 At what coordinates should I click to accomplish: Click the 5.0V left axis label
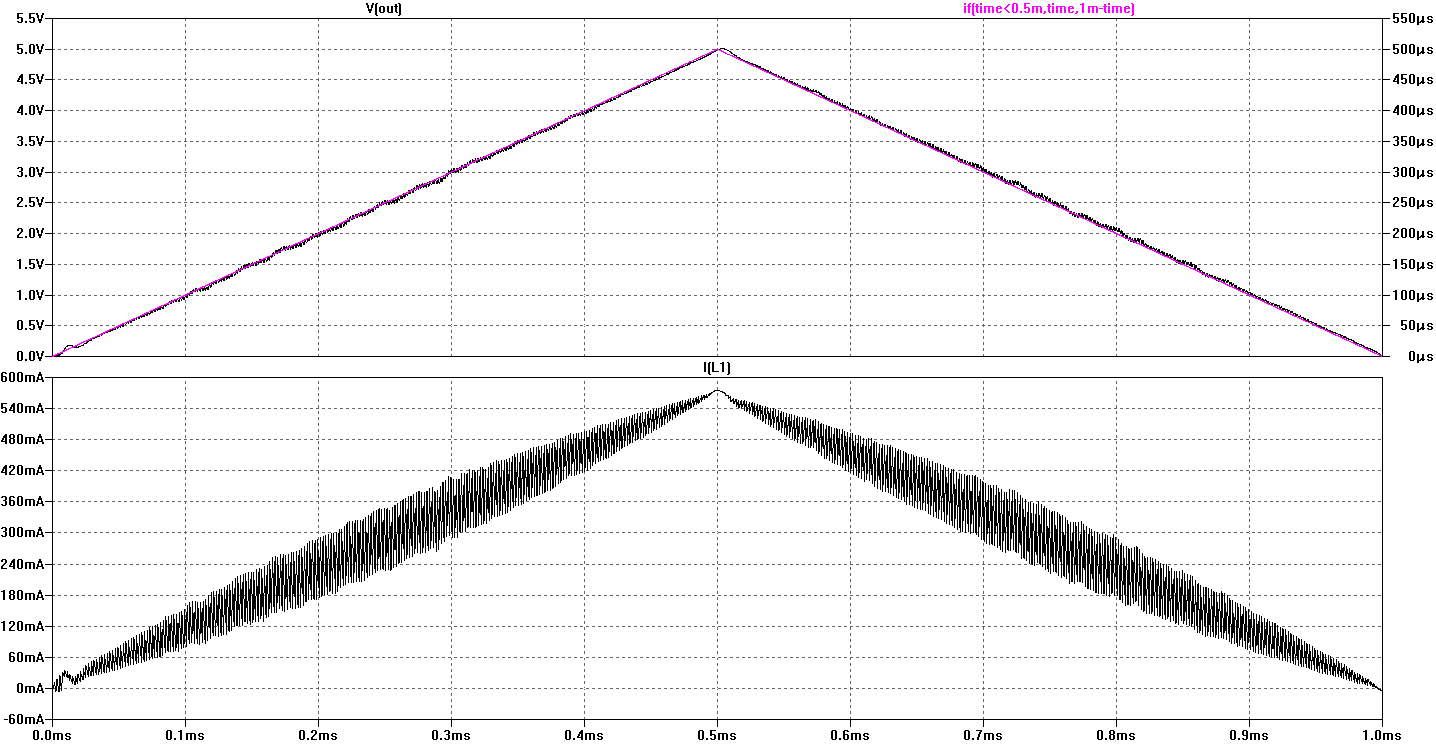coord(31,49)
